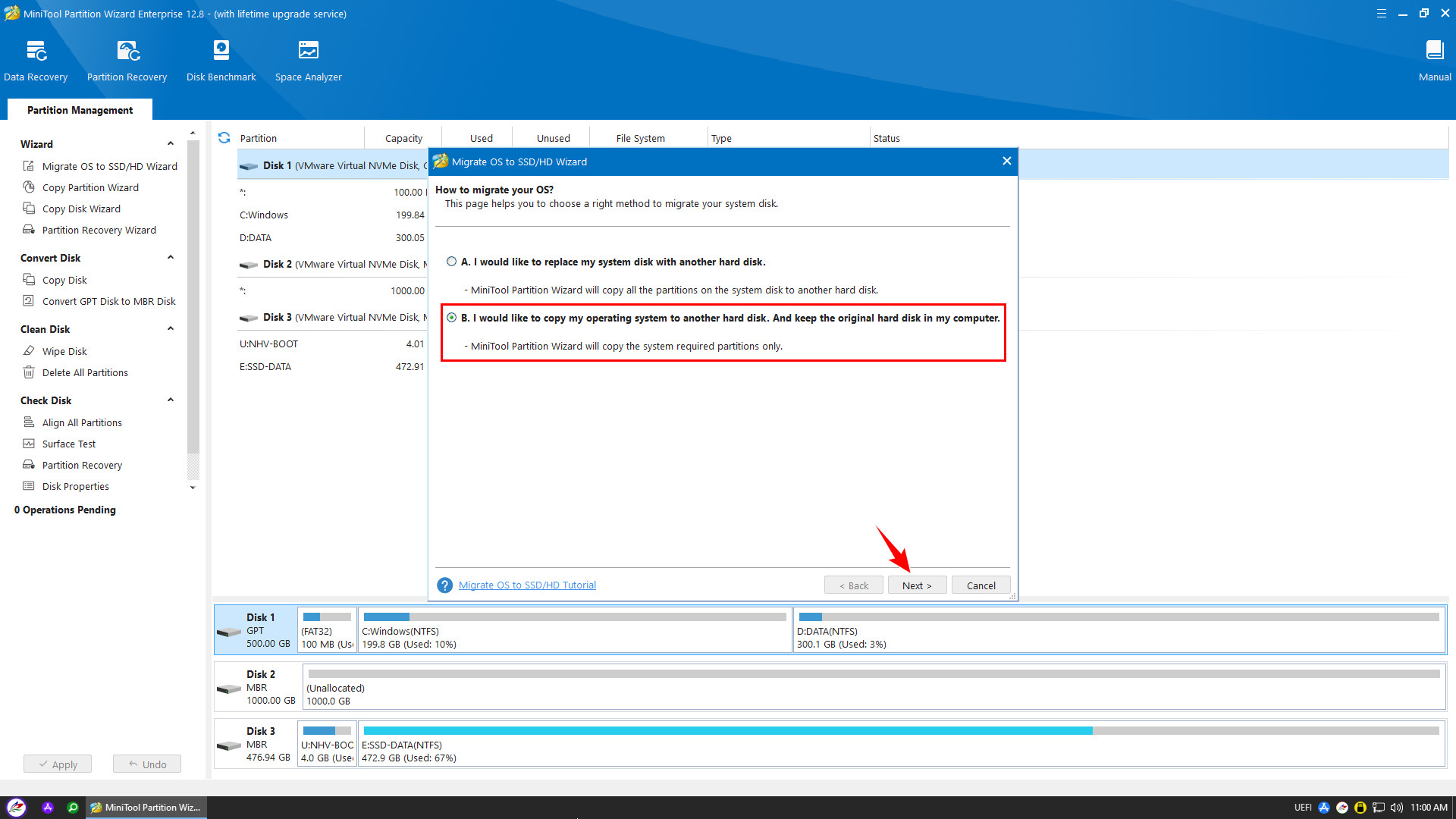The width and height of the screenshot is (1456, 819).
Task: Click the Wipe Disk sidebar item
Action: (x=64, y=351)
